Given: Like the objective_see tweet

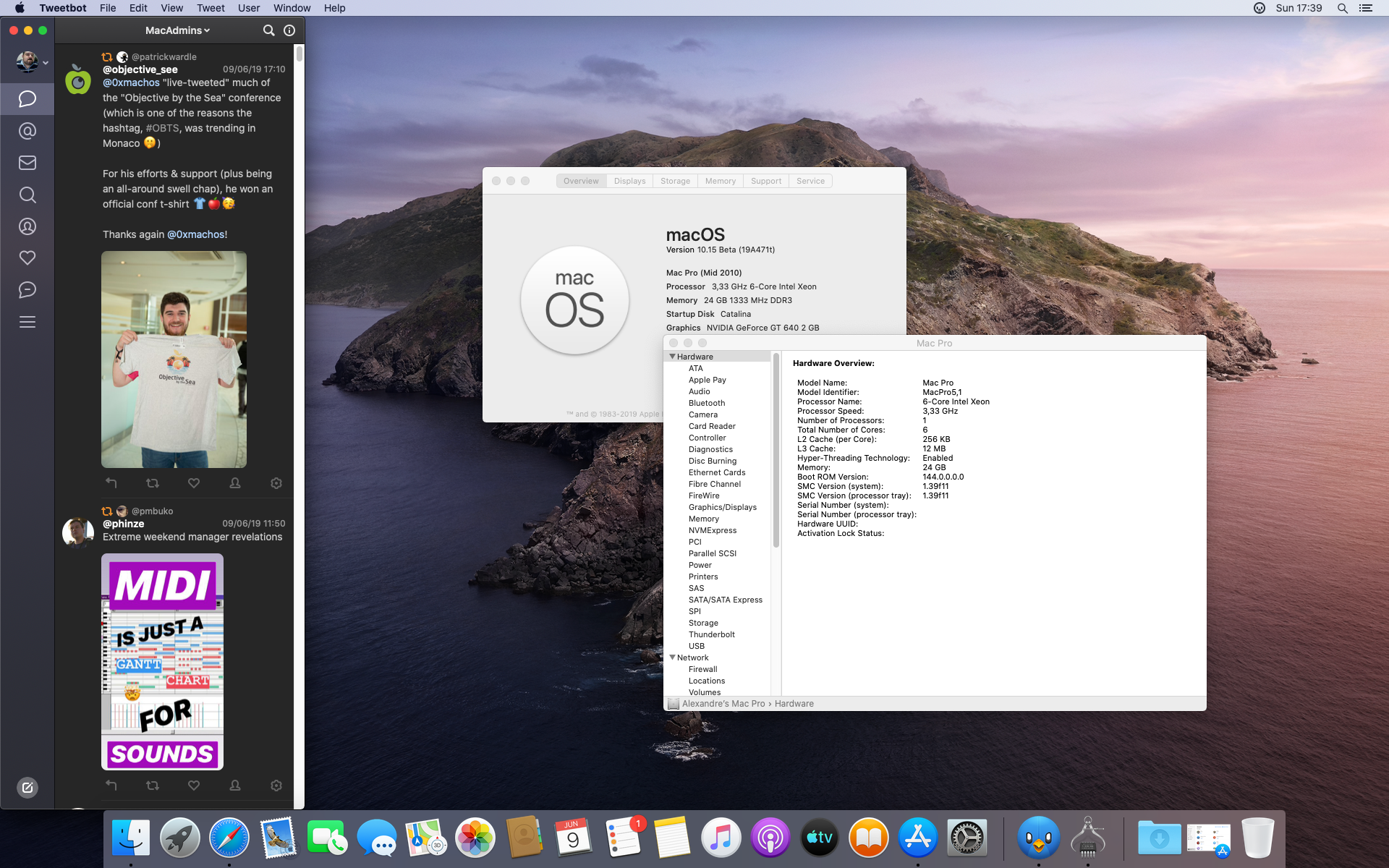Looking at the screenshot, I should point(194,483).
